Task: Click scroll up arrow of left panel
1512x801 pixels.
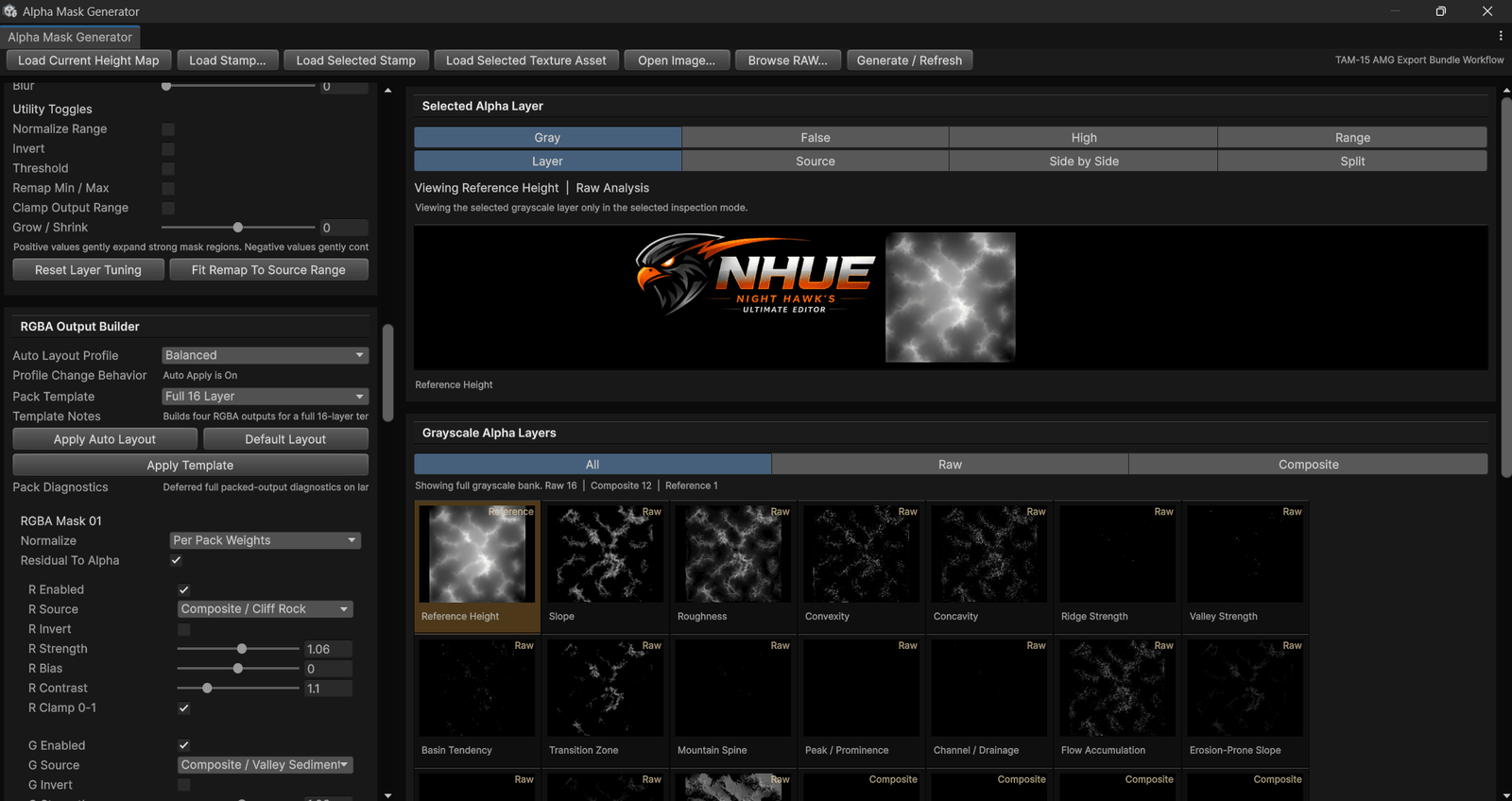Action: pos(387,91)
